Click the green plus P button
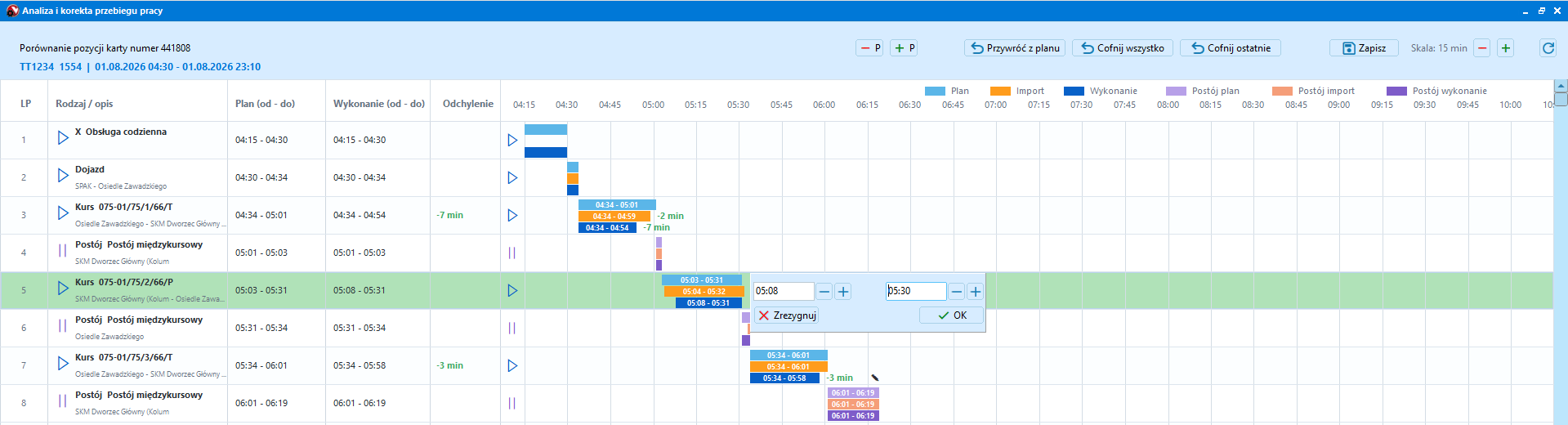 point(904,48)
